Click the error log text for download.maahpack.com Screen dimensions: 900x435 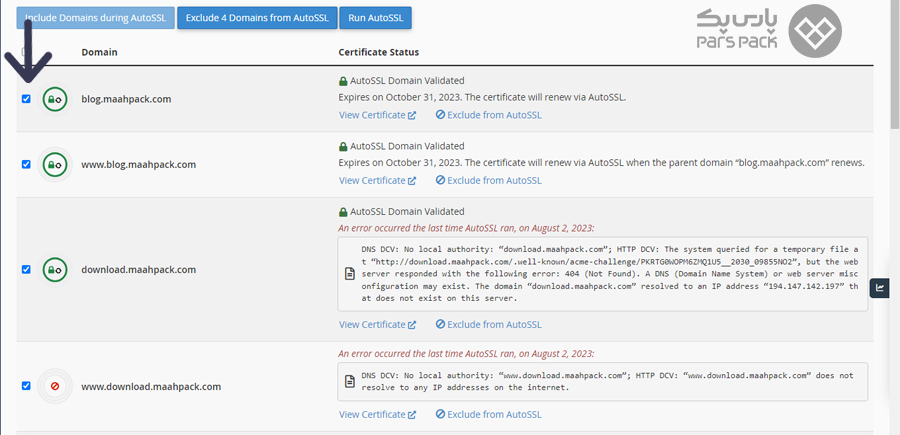(610, 274)
